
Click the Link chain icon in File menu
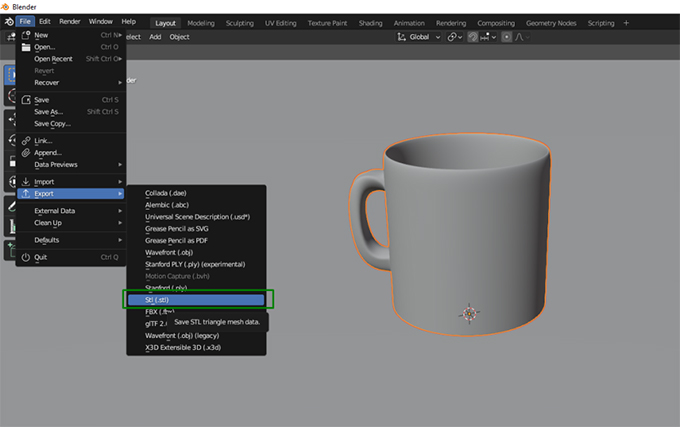26,140
